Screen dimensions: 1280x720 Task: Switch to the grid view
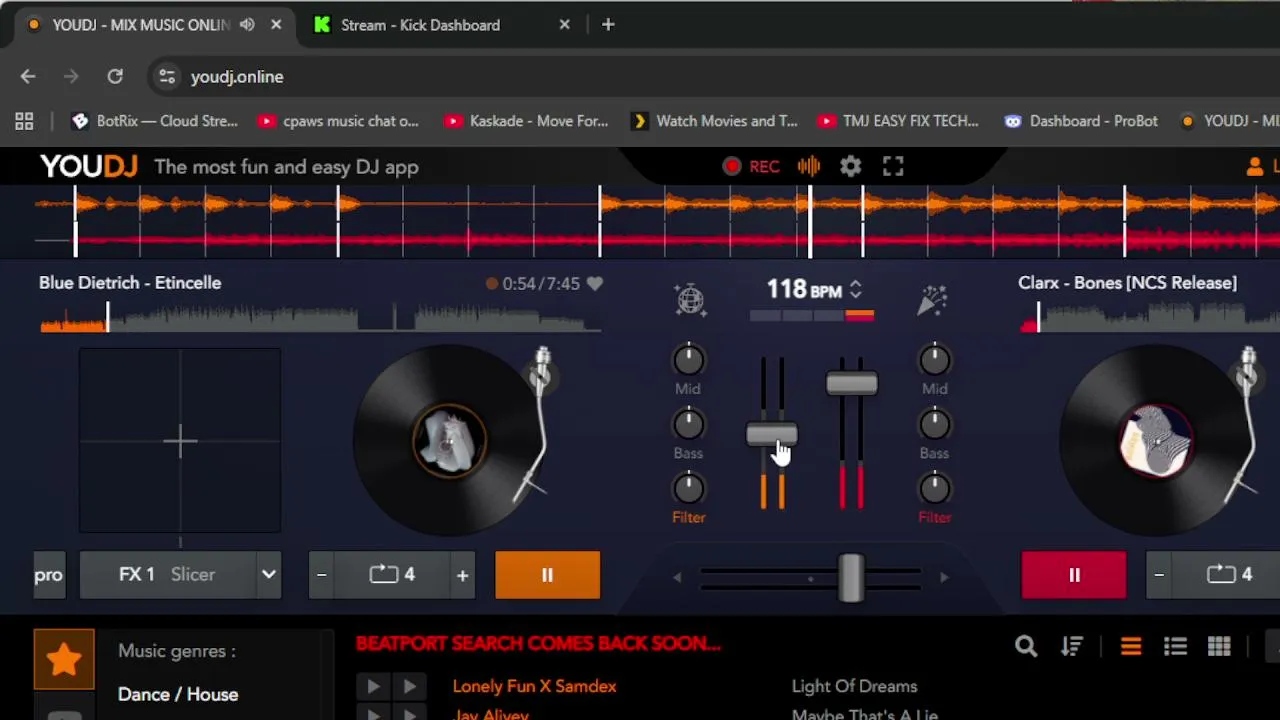1219,647
